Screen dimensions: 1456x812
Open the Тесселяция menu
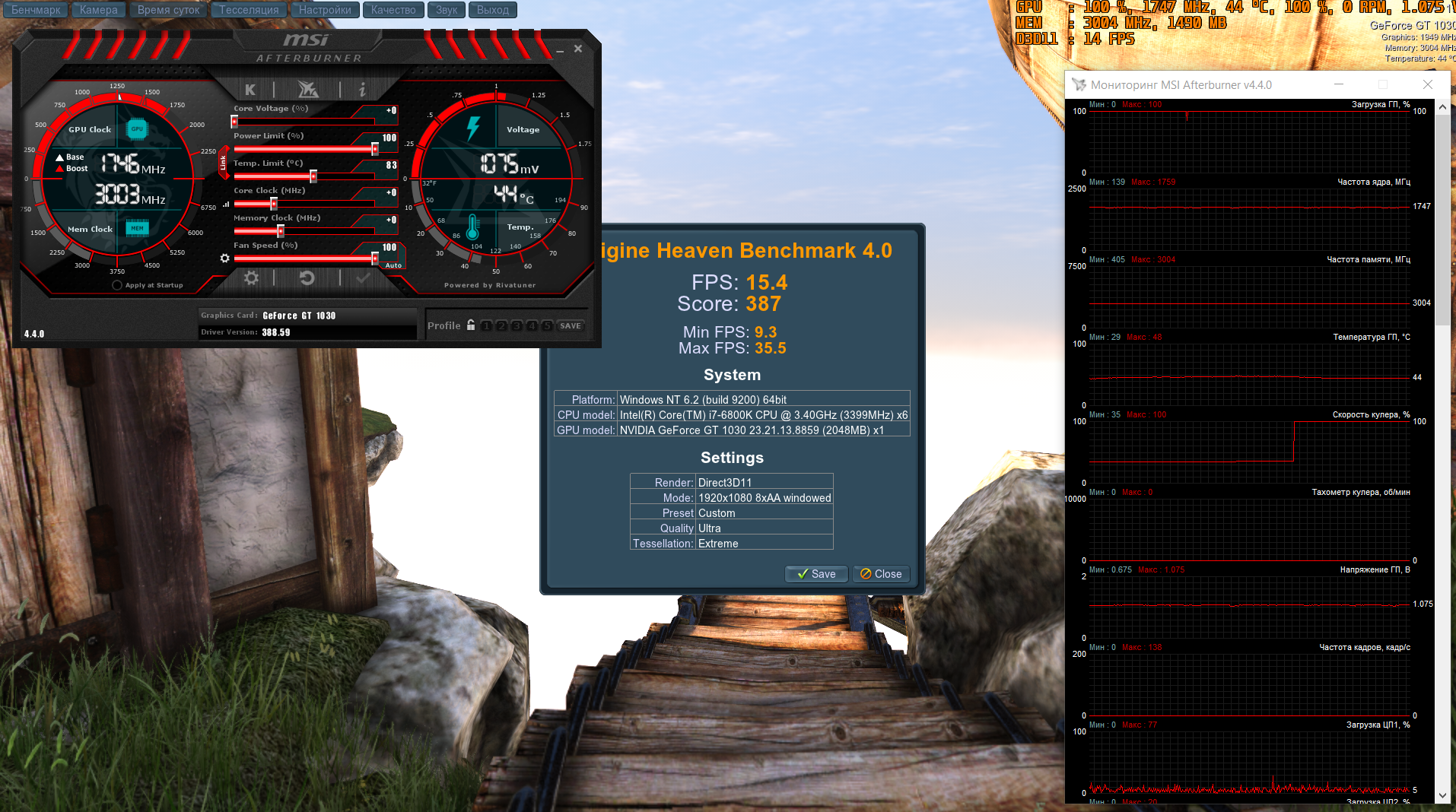(x=249, y=10)
